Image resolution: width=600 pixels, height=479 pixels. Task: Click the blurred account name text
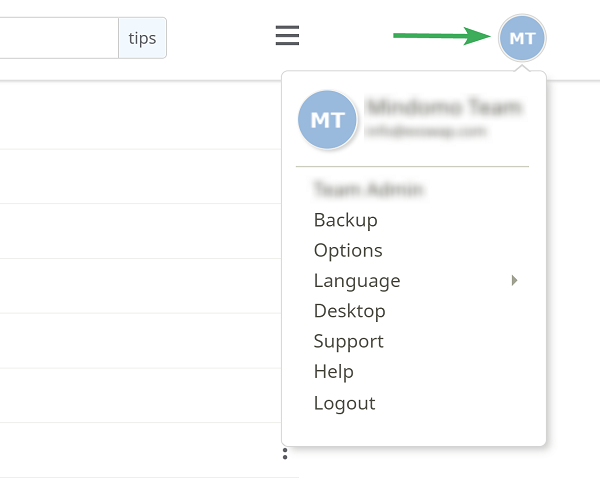click(x=443, y=107)
